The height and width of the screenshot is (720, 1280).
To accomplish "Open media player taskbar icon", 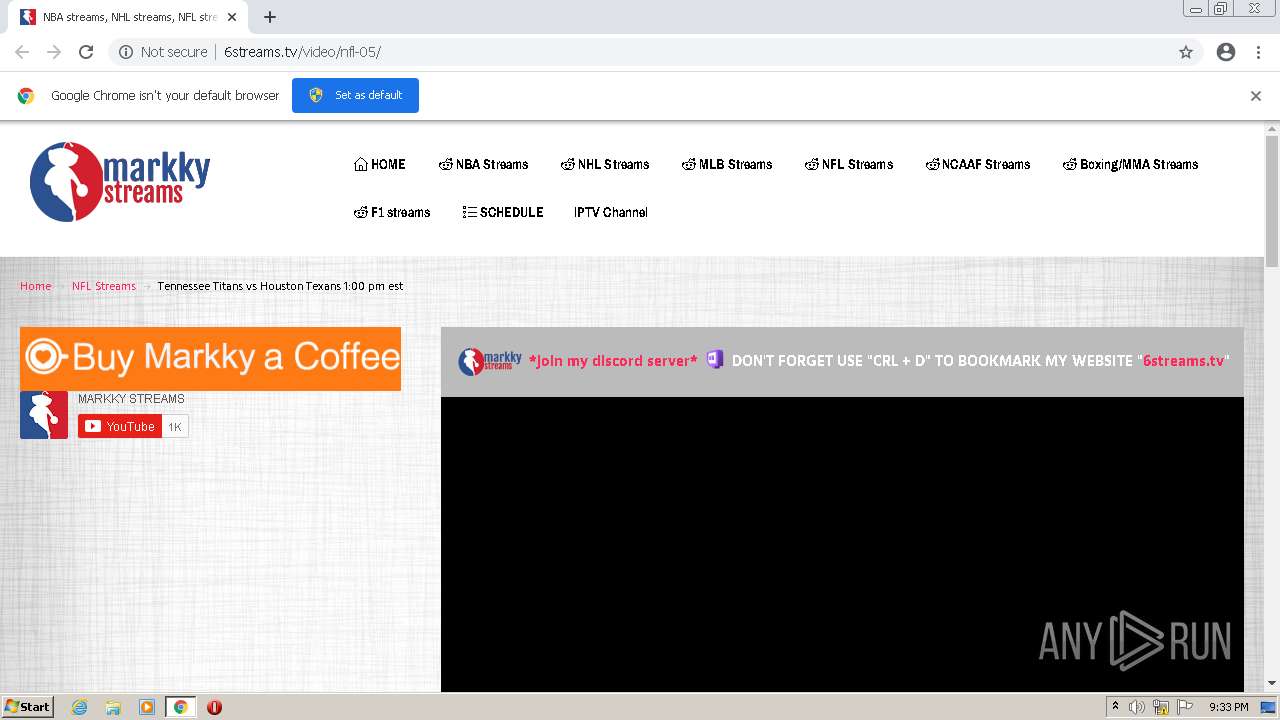I will click(x=147, y=707).
